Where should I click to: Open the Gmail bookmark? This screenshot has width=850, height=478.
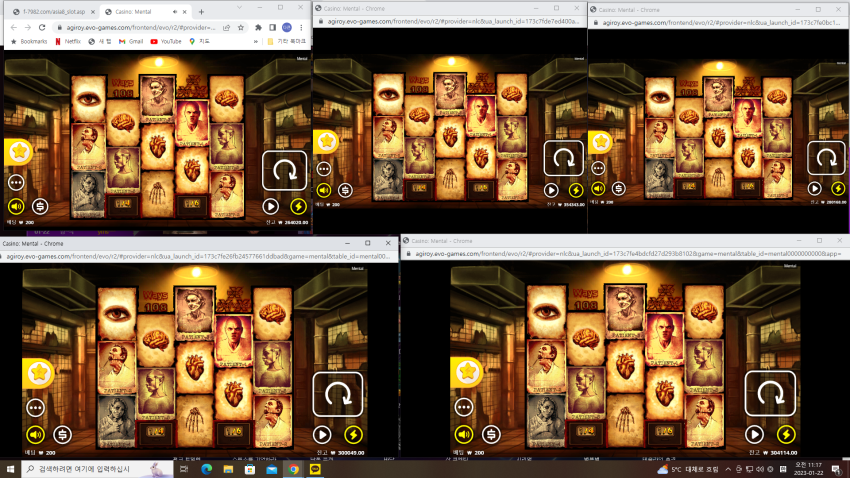pos(131,41)
